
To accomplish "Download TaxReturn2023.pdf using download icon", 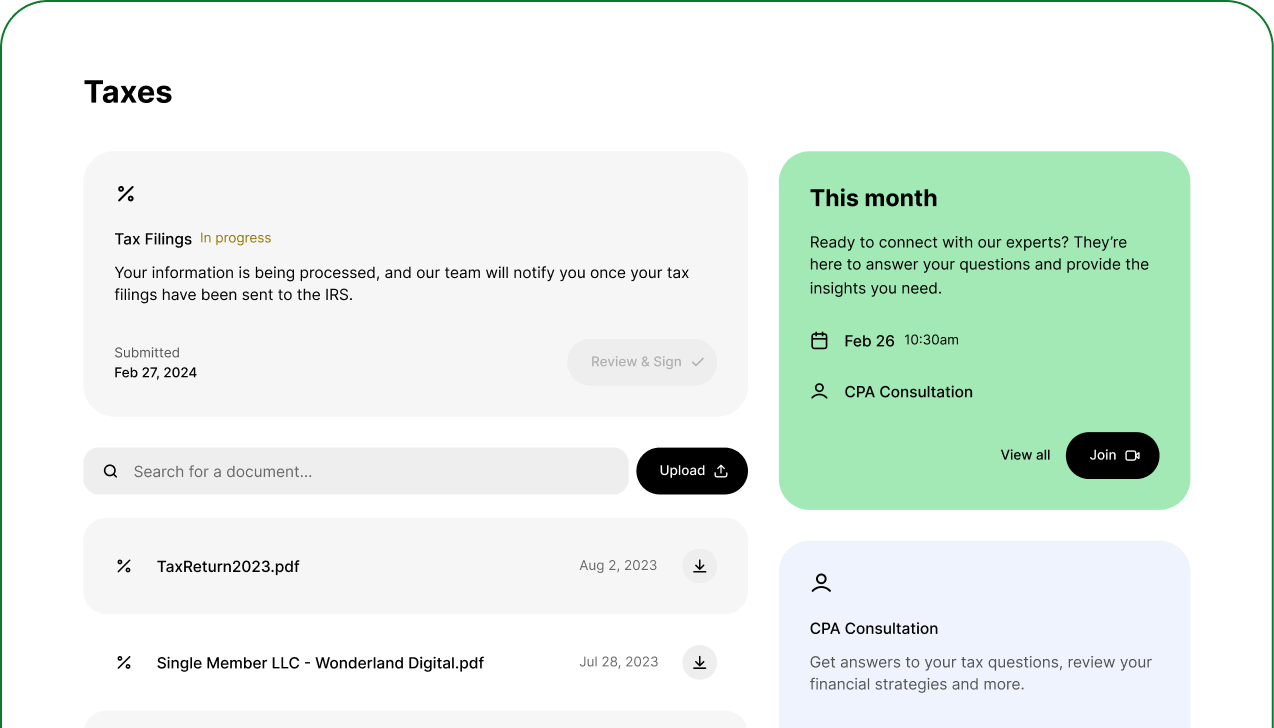I will tap(700, 566).
